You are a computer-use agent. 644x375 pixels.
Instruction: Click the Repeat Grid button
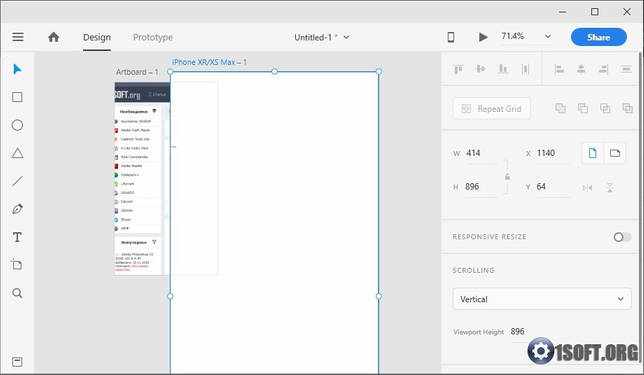tap(492, 109)
